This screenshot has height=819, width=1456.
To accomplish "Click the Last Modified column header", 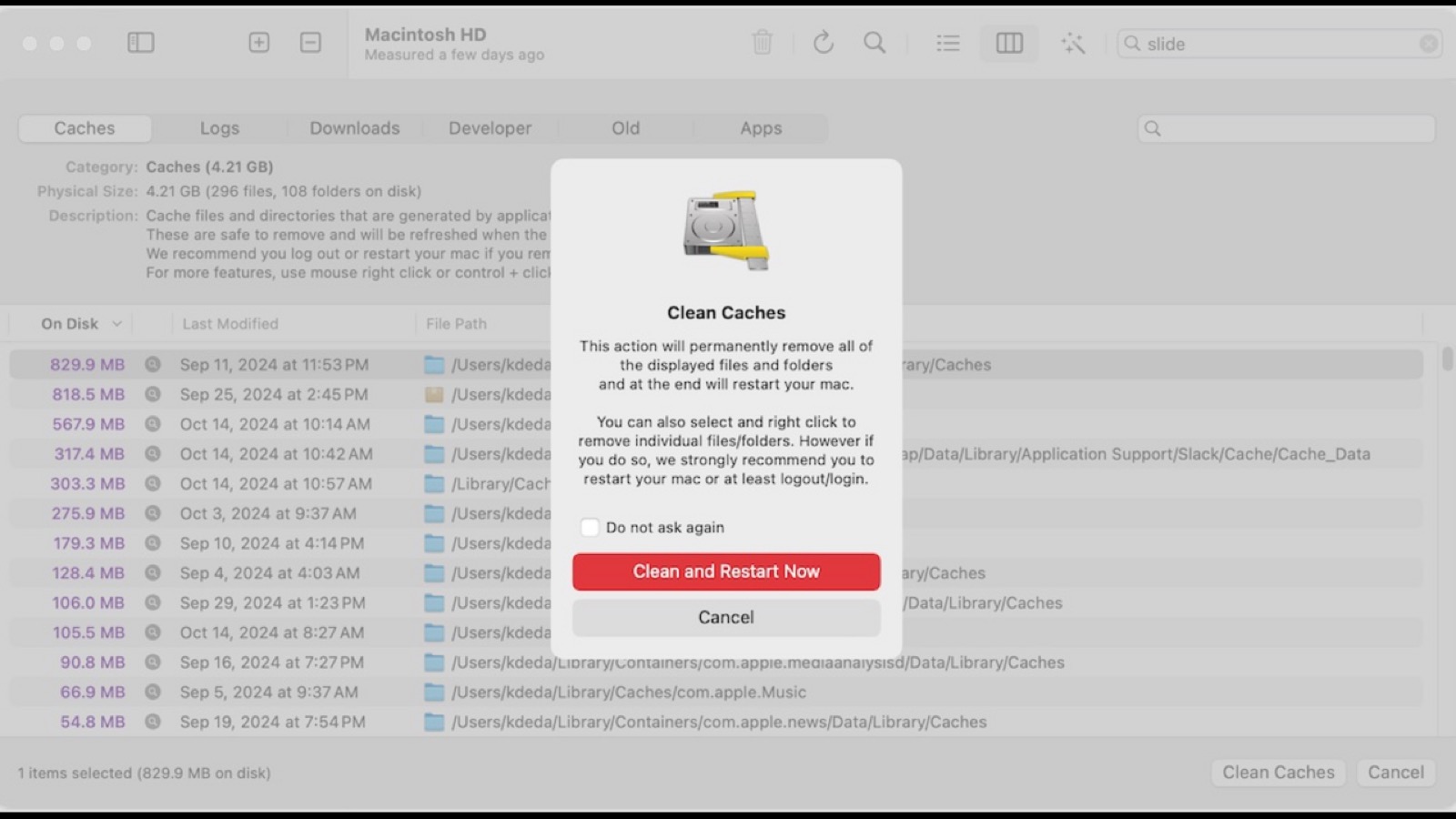I will [230, 324].
